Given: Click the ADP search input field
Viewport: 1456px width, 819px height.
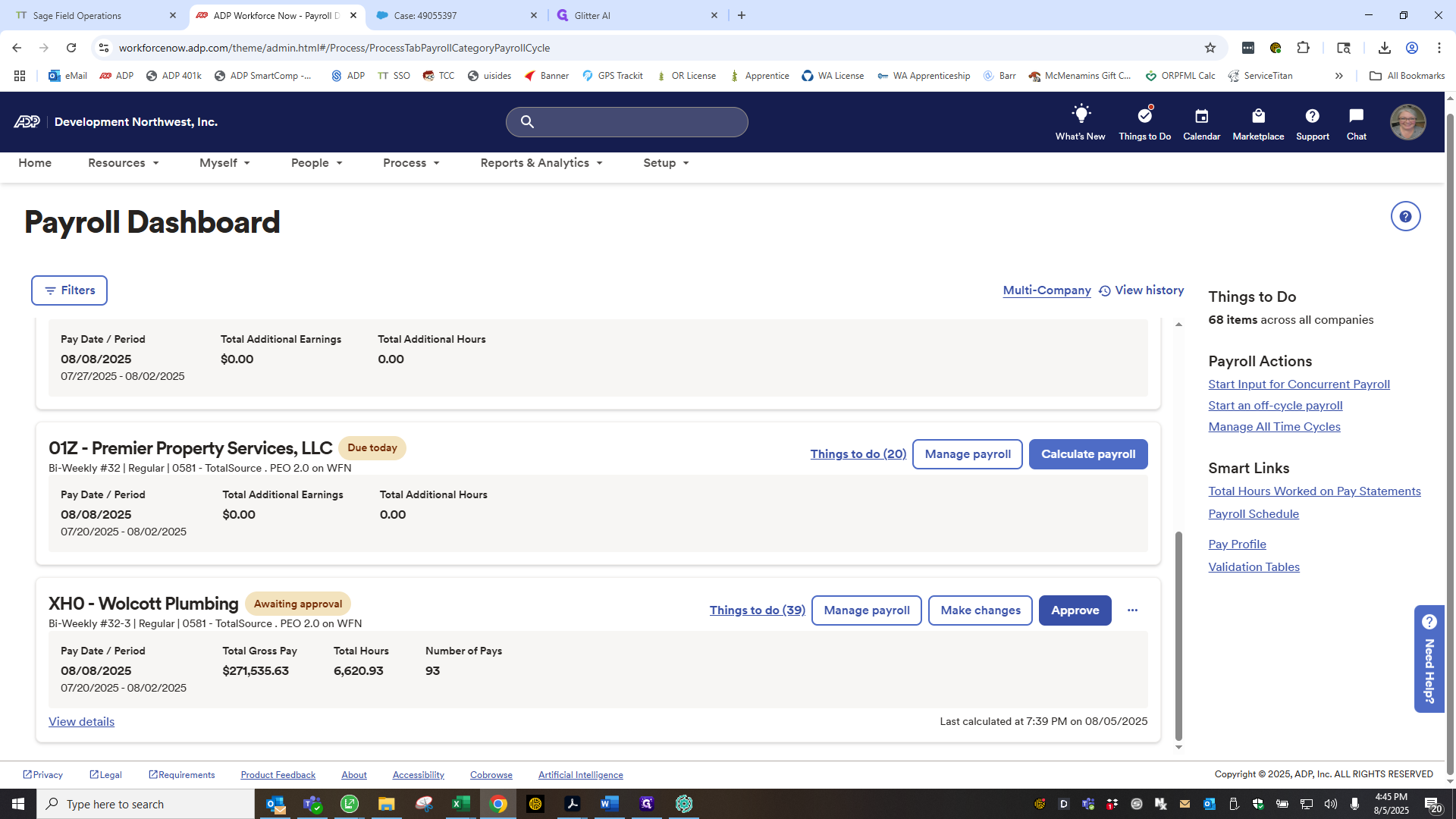Looking at the screenshot, I should coord(626,122).
